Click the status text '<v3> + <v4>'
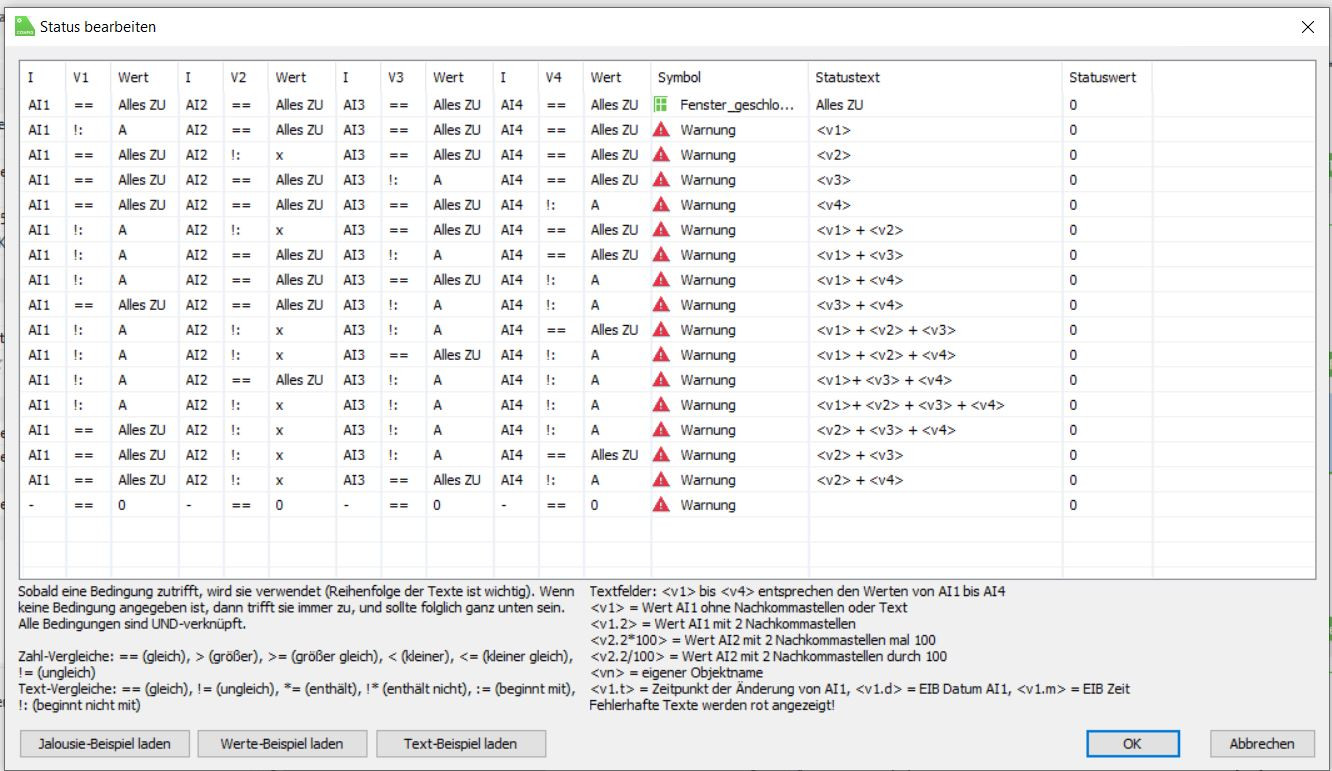Screen dimensions: 1332x771 tap(859, 304)
